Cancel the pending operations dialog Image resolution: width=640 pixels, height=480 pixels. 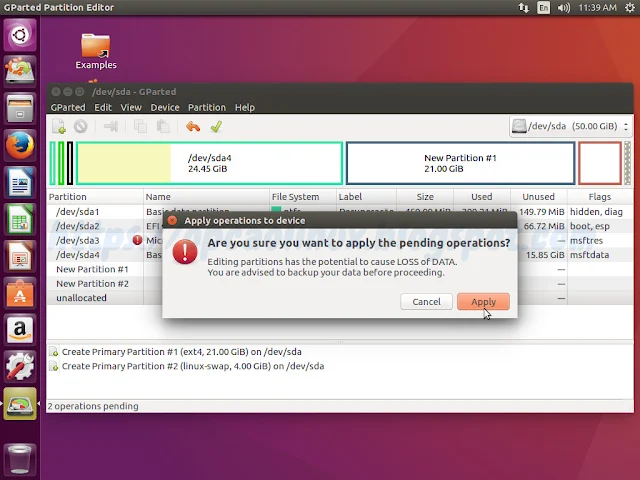[x=426, y=302]
